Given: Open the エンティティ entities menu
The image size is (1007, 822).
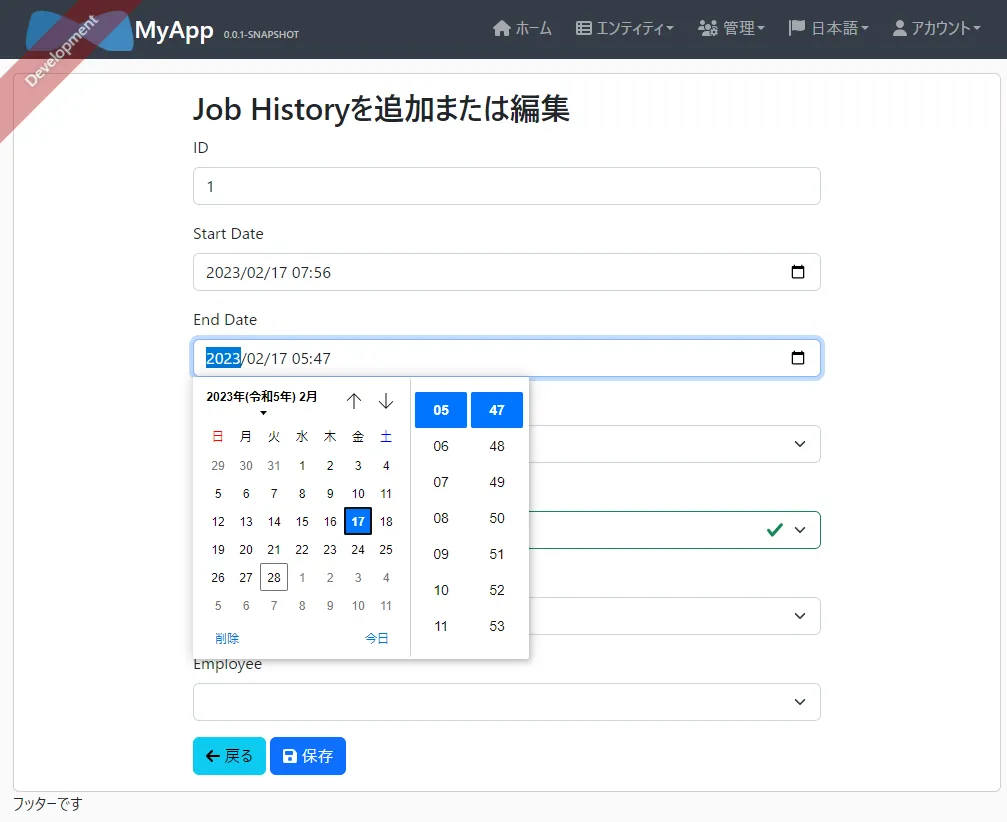Looking at the screenshot, I should 624,28.
